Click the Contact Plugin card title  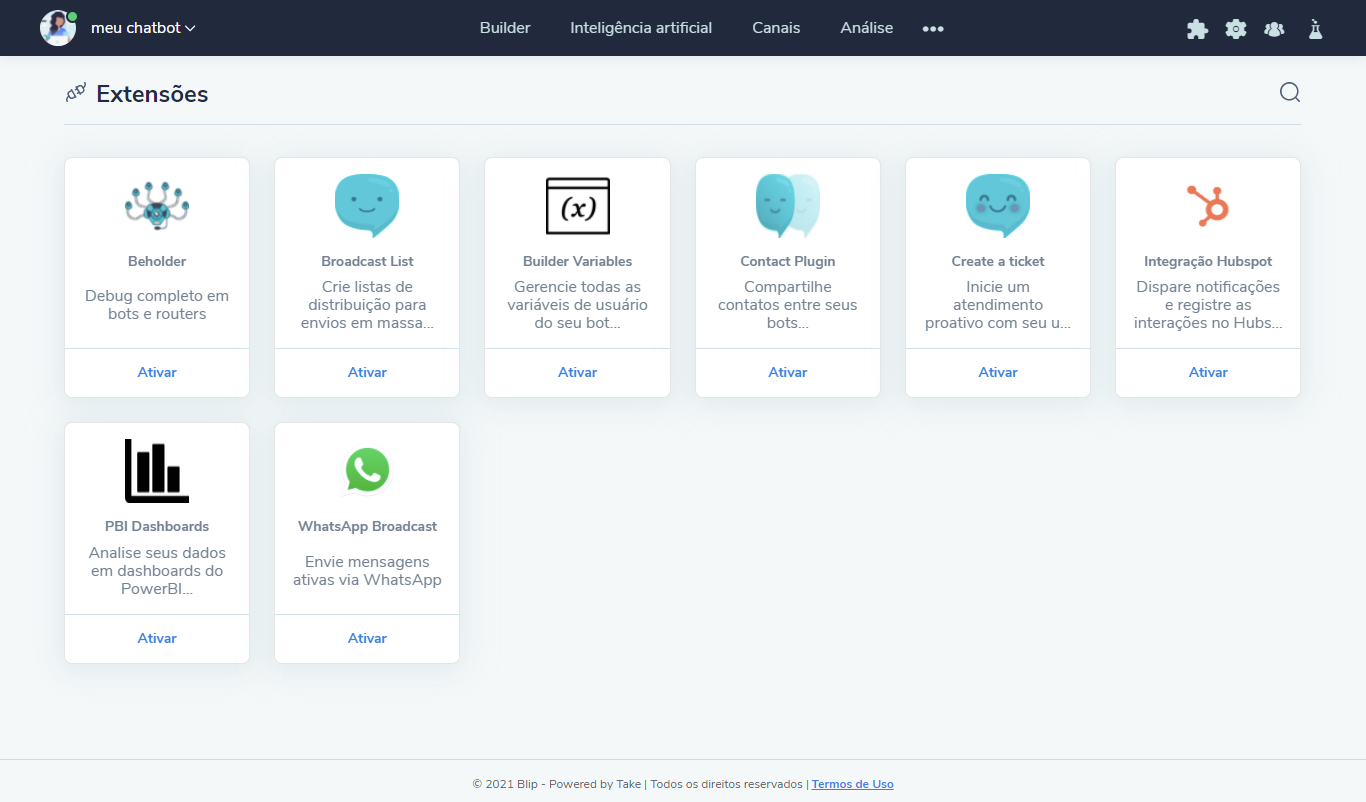(788, 261)
